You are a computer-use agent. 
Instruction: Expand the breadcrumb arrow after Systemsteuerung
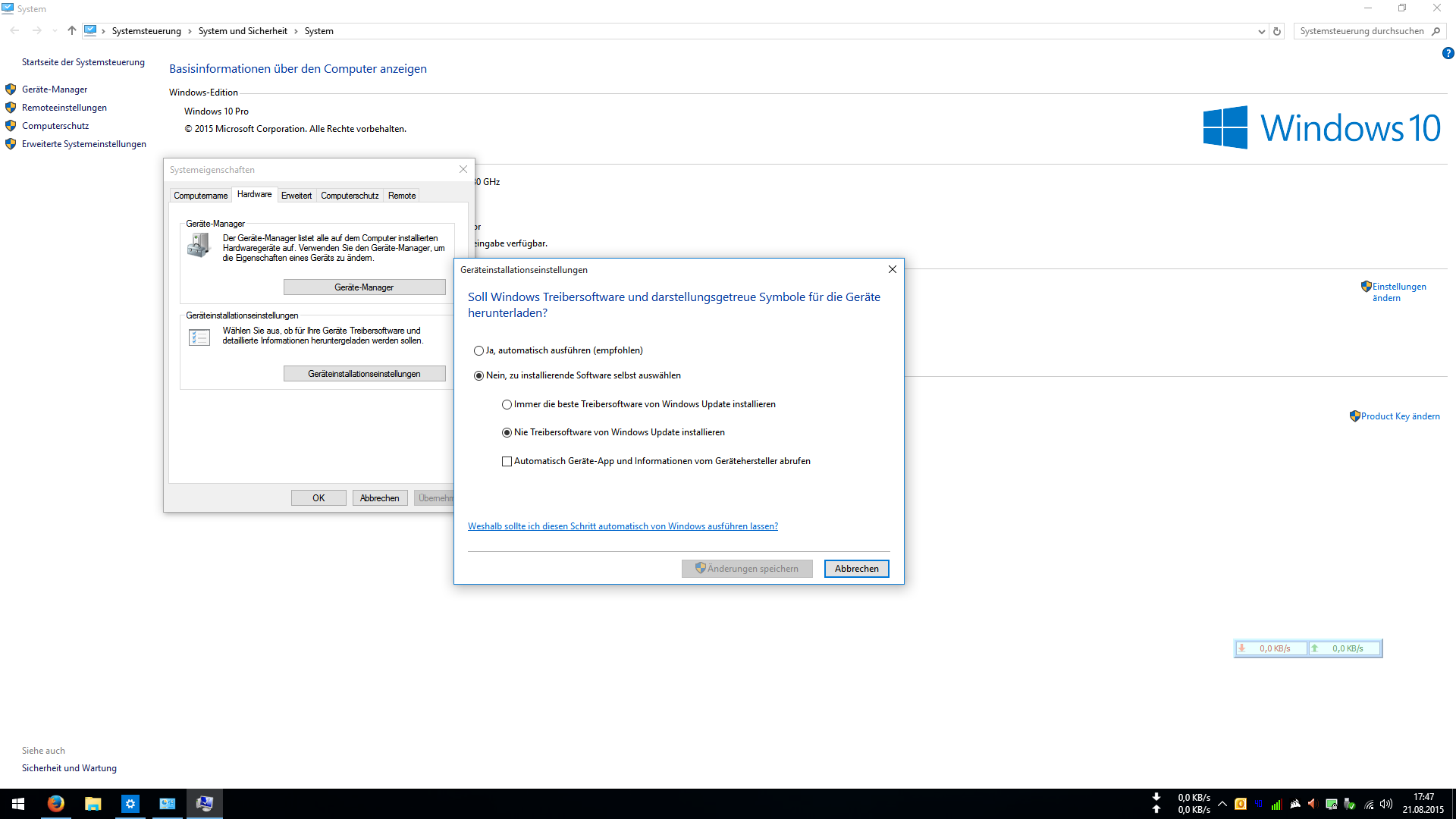pos(190,31)
